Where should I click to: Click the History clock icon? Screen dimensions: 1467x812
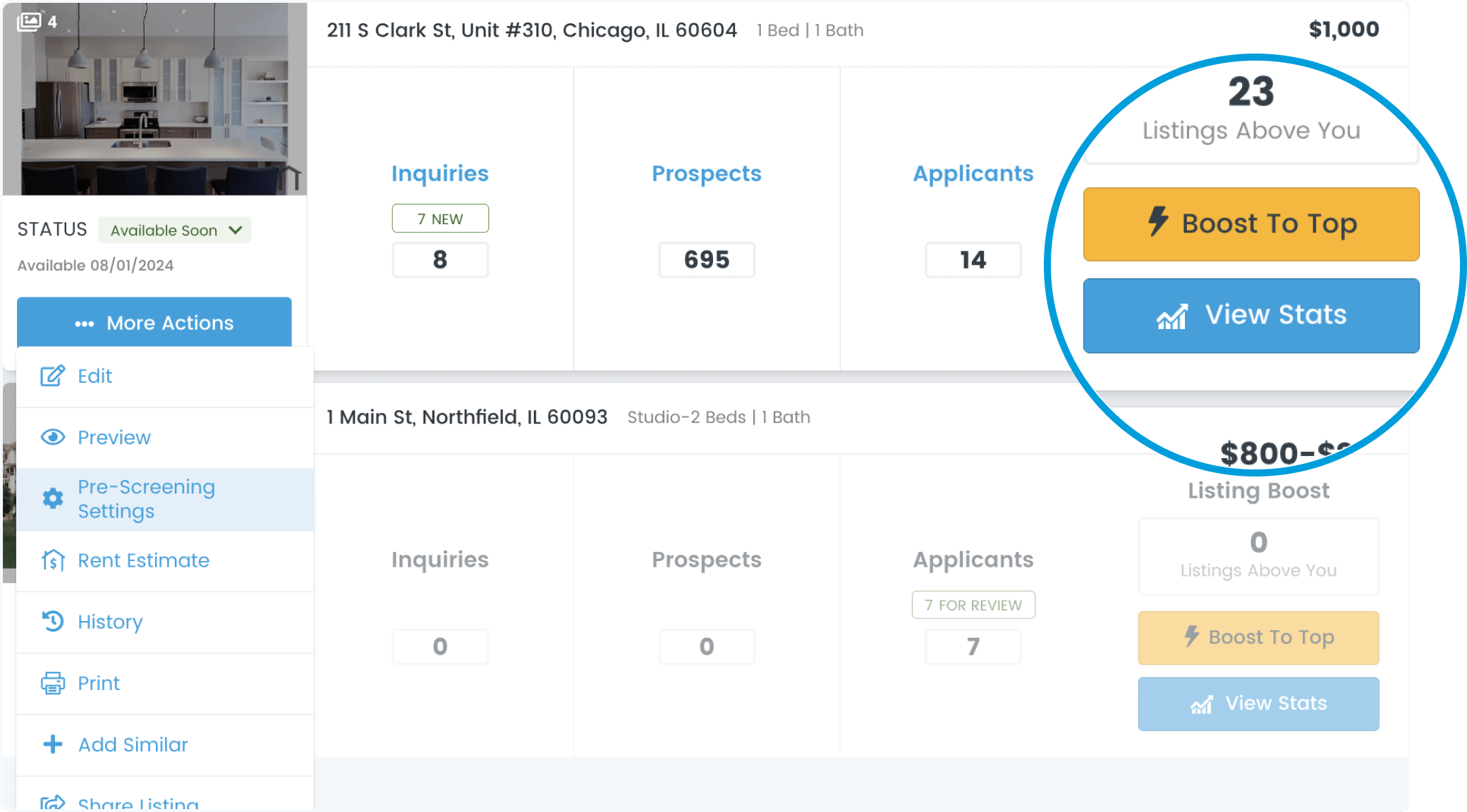pyautogui.click(x=53, y=621)
